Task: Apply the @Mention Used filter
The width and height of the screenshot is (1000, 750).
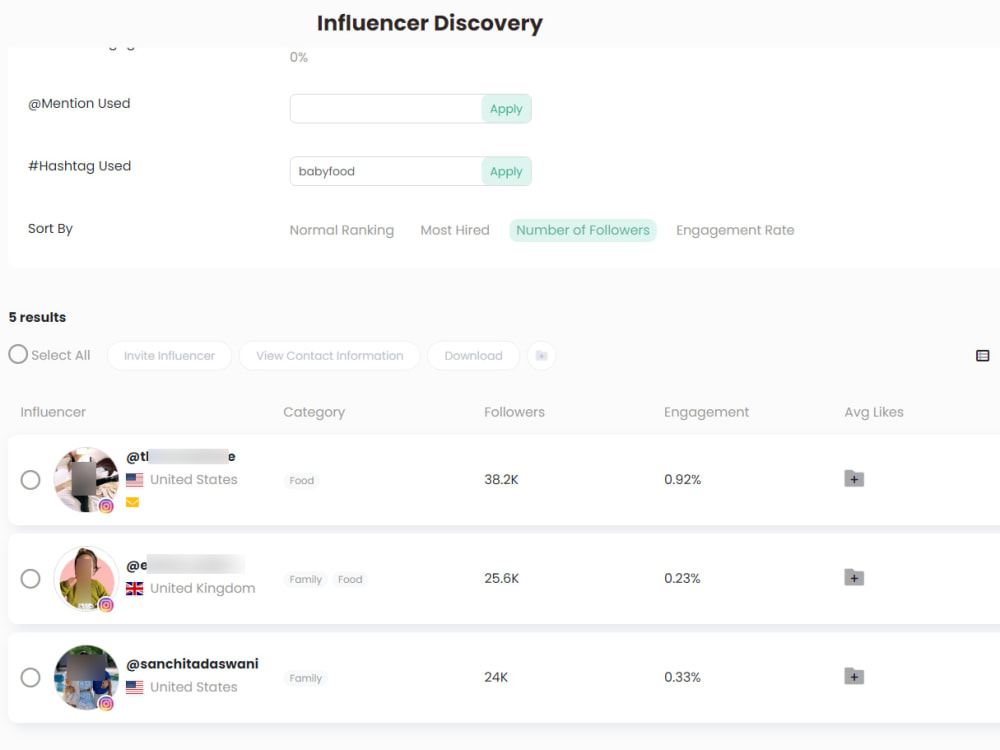Action: pos(506,109)
